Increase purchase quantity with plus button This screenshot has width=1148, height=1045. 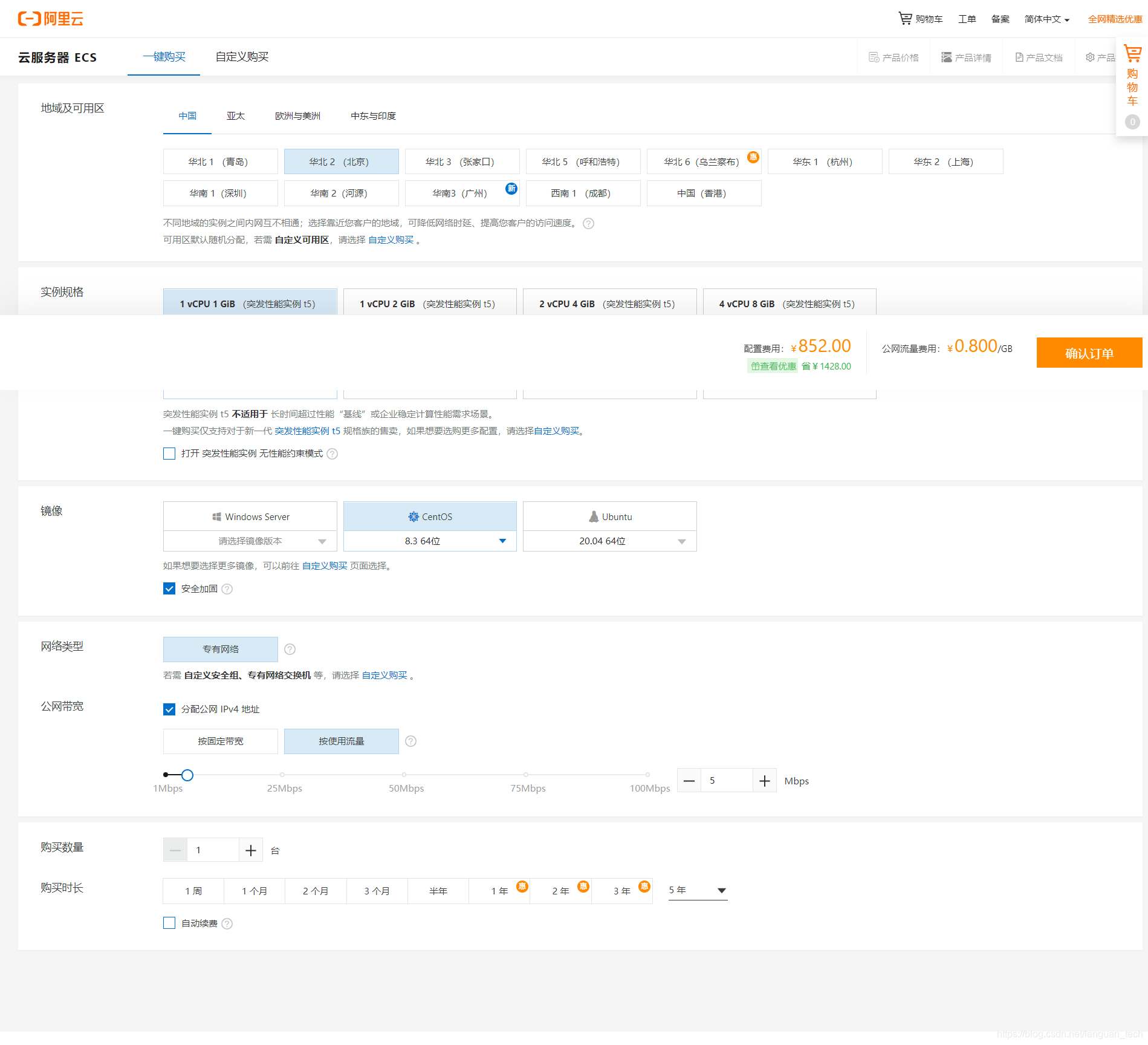tap(251, 851)
